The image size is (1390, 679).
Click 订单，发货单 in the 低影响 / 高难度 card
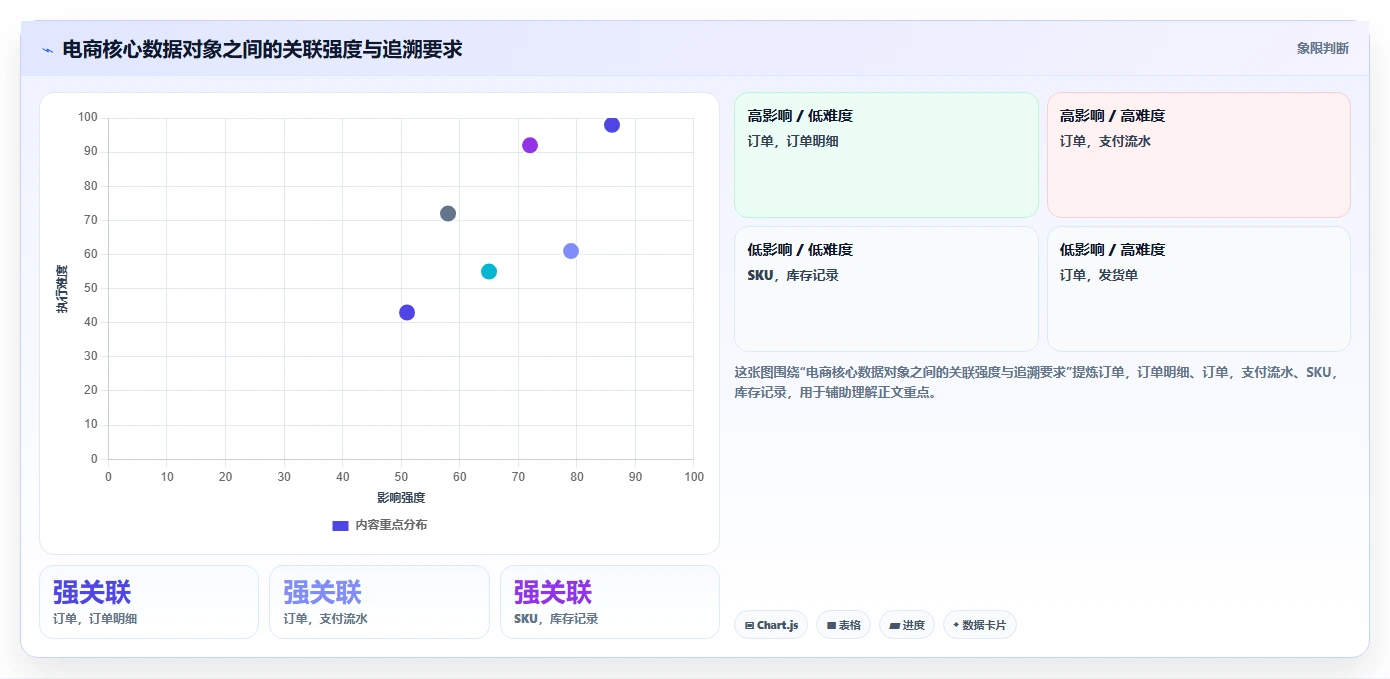tap(1099, 275)
